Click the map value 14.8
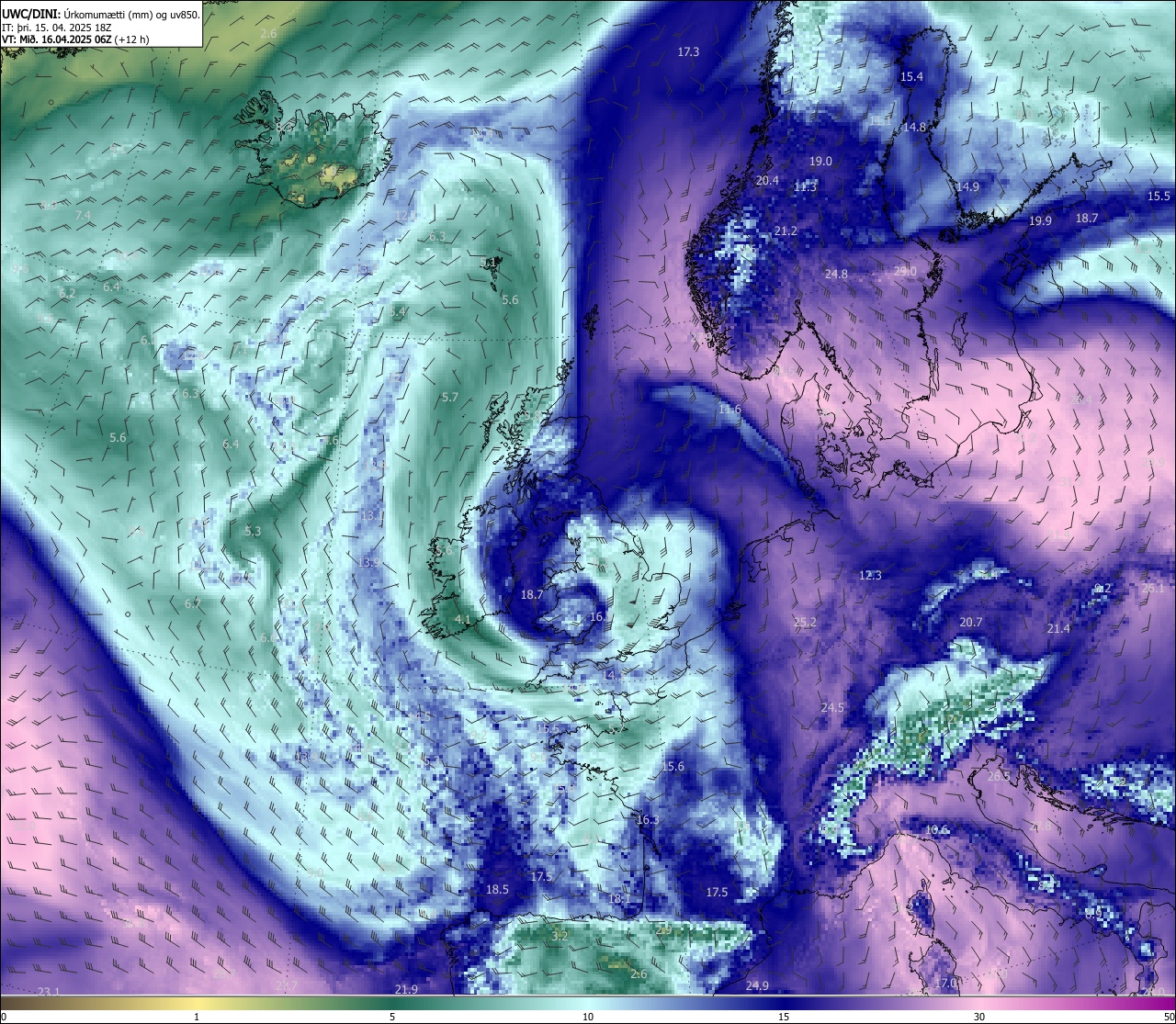This screenshot has height=1024, width=1176. coord(914,128)
